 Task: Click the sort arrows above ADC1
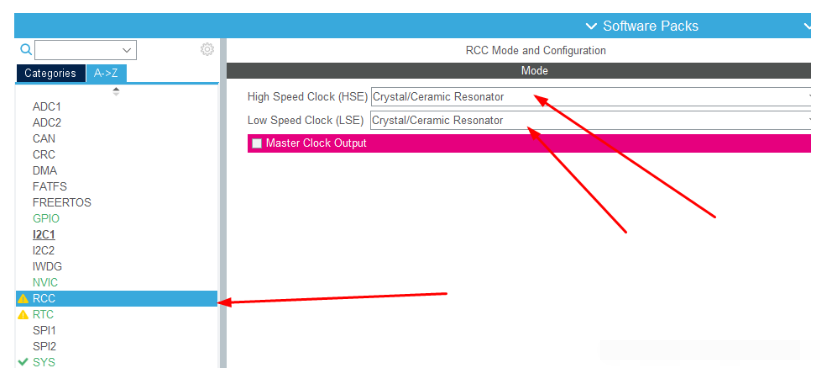click(x=116, y=91)
